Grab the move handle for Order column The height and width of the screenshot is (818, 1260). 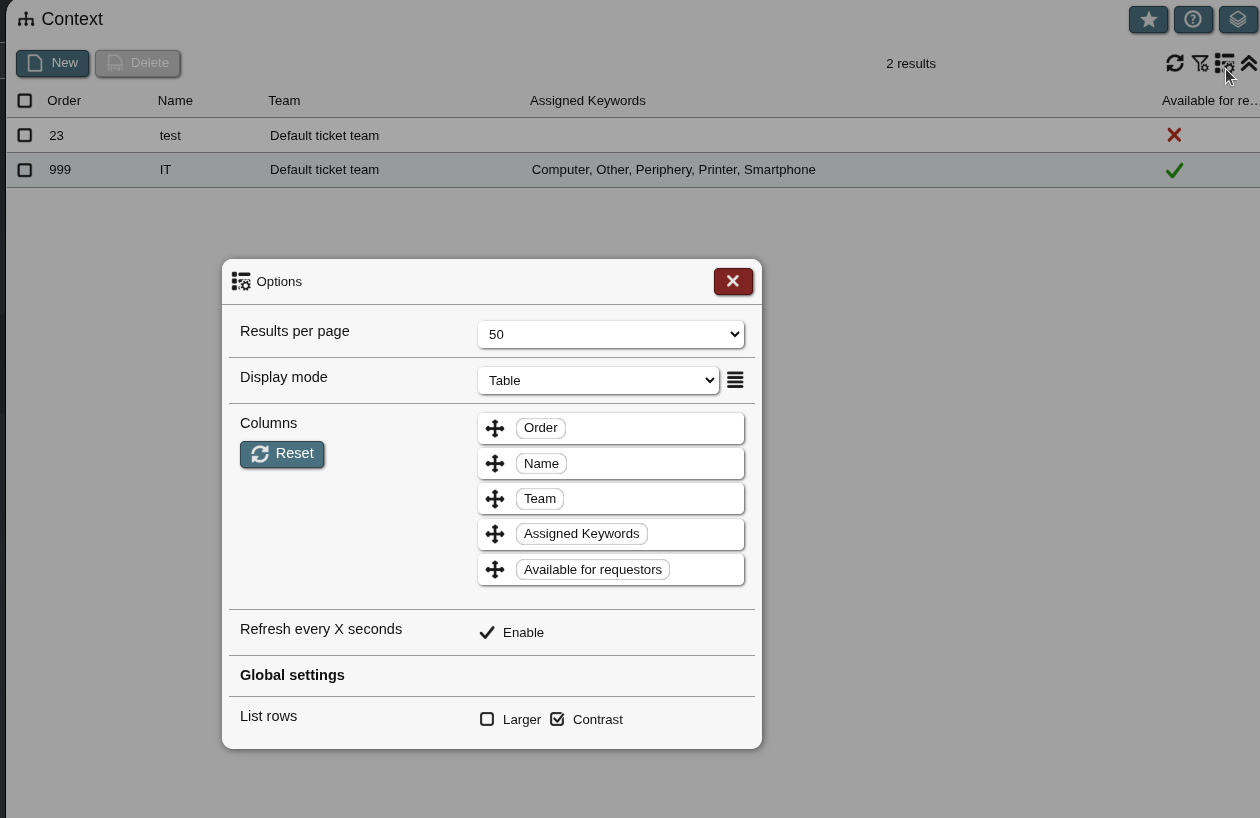pos(495,429)
